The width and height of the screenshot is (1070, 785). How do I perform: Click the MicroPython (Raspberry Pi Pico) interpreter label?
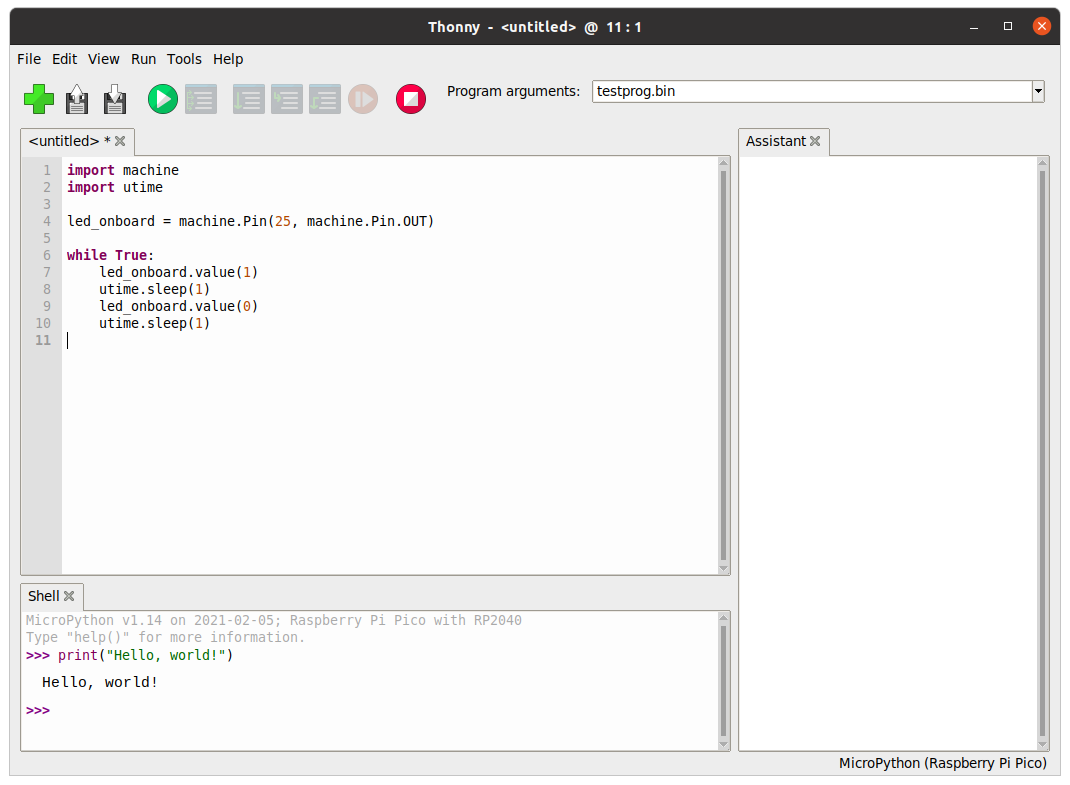942,763
